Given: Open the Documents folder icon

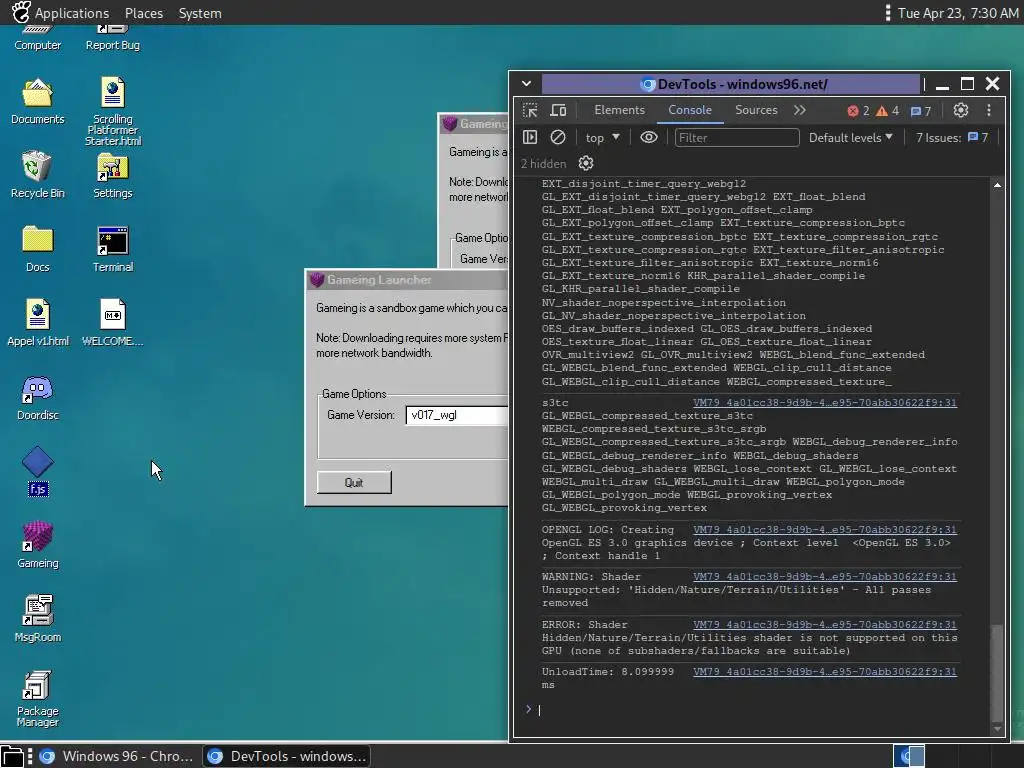Looking at the screenshot, I should [37, 101].
